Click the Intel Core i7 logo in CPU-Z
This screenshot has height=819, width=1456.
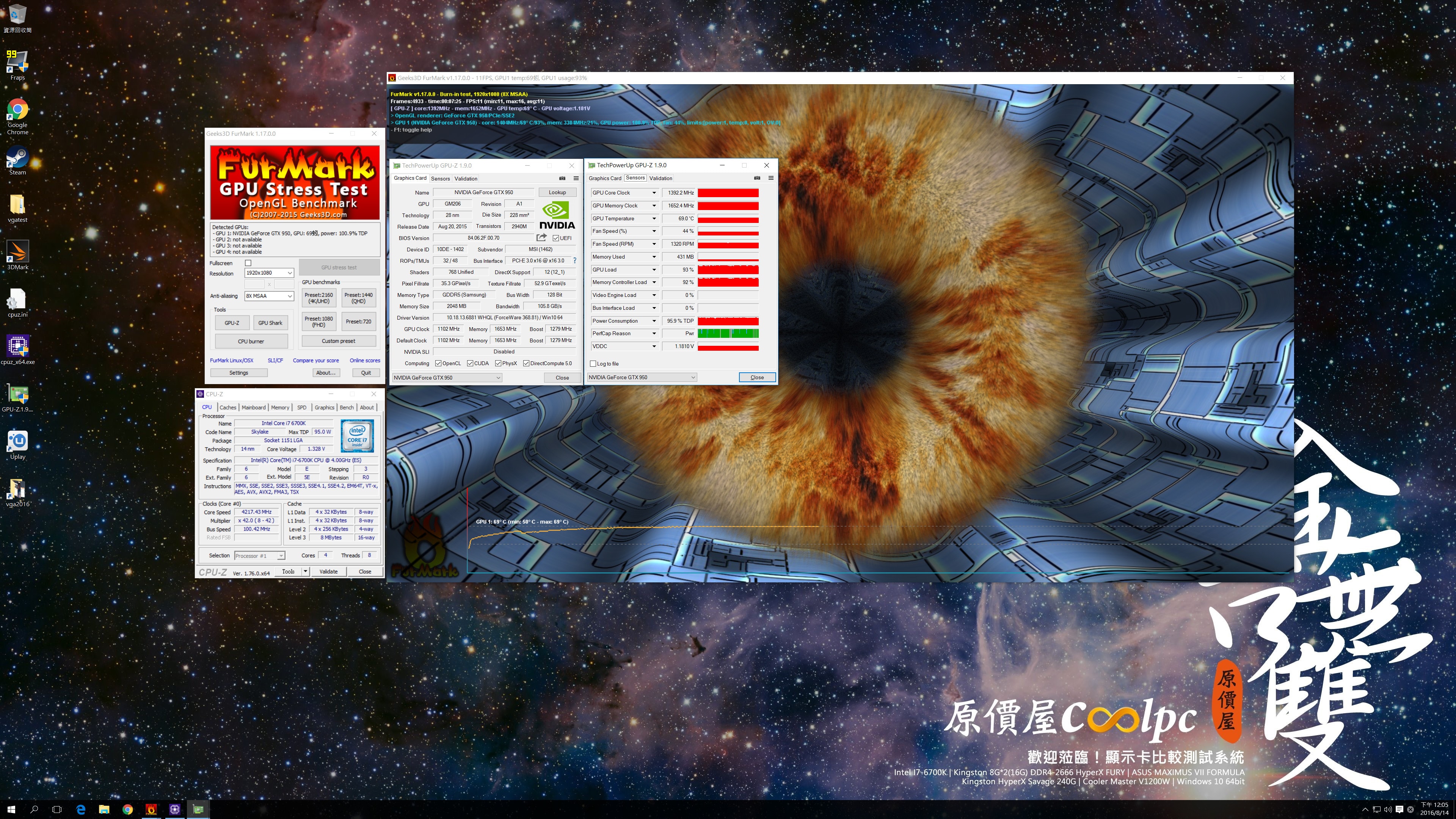tap(357, 435)
